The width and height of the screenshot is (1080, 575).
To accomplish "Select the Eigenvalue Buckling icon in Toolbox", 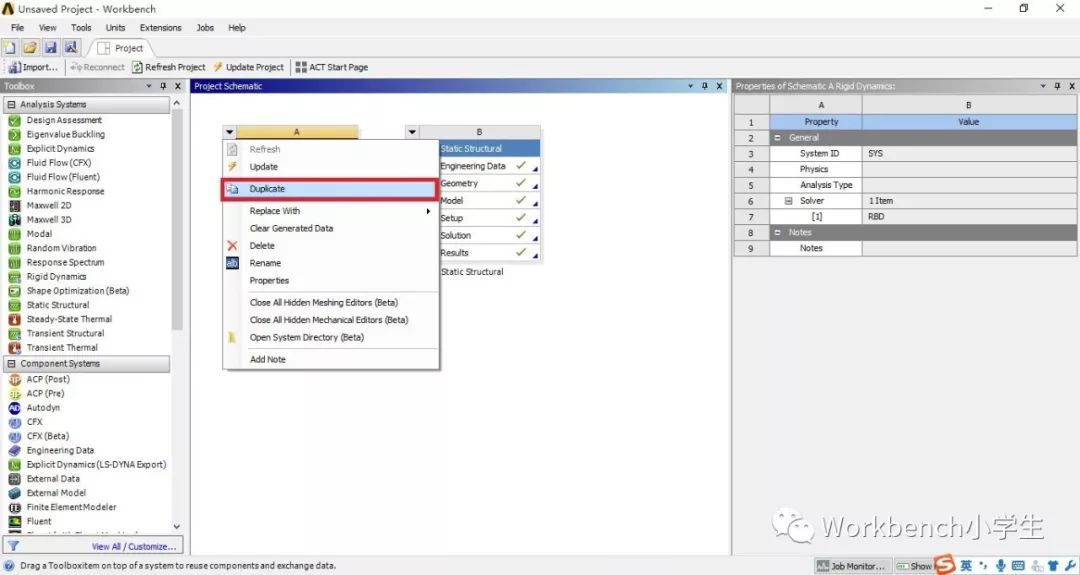I will point(14,134).
